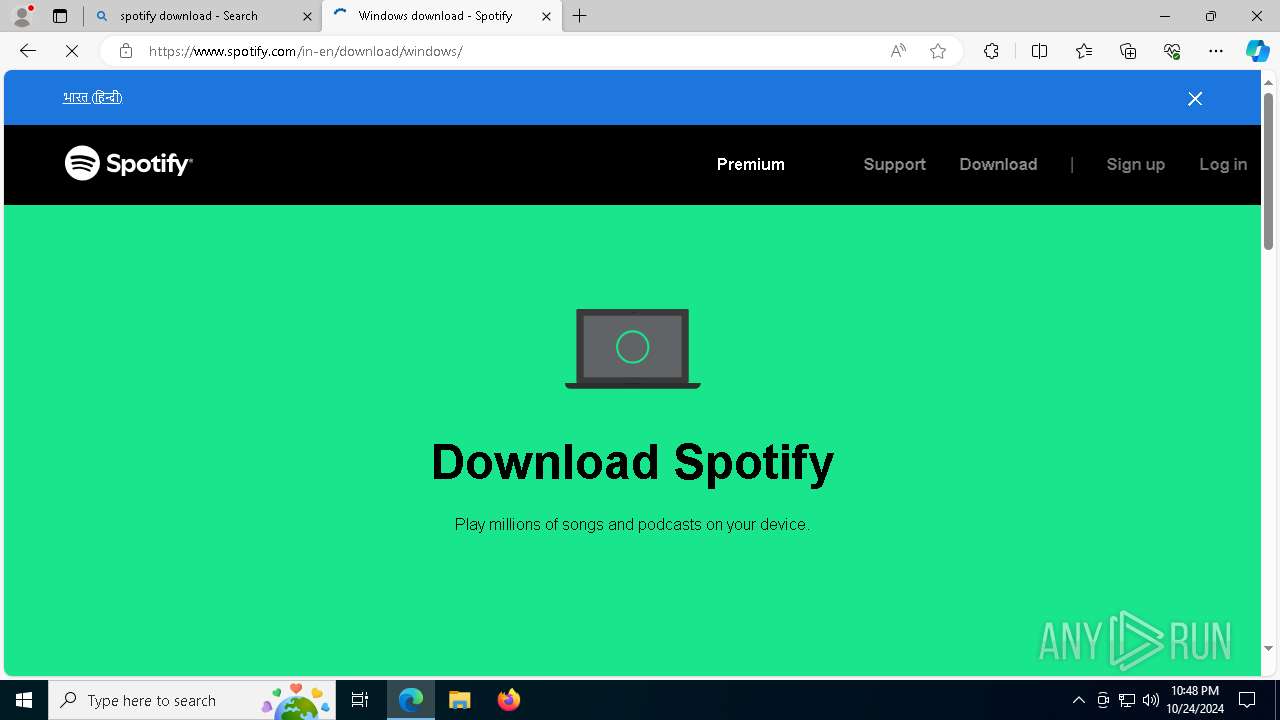Click the Download Spotify heading
The image size is (1280, 720).
click(x=632, y=462)
